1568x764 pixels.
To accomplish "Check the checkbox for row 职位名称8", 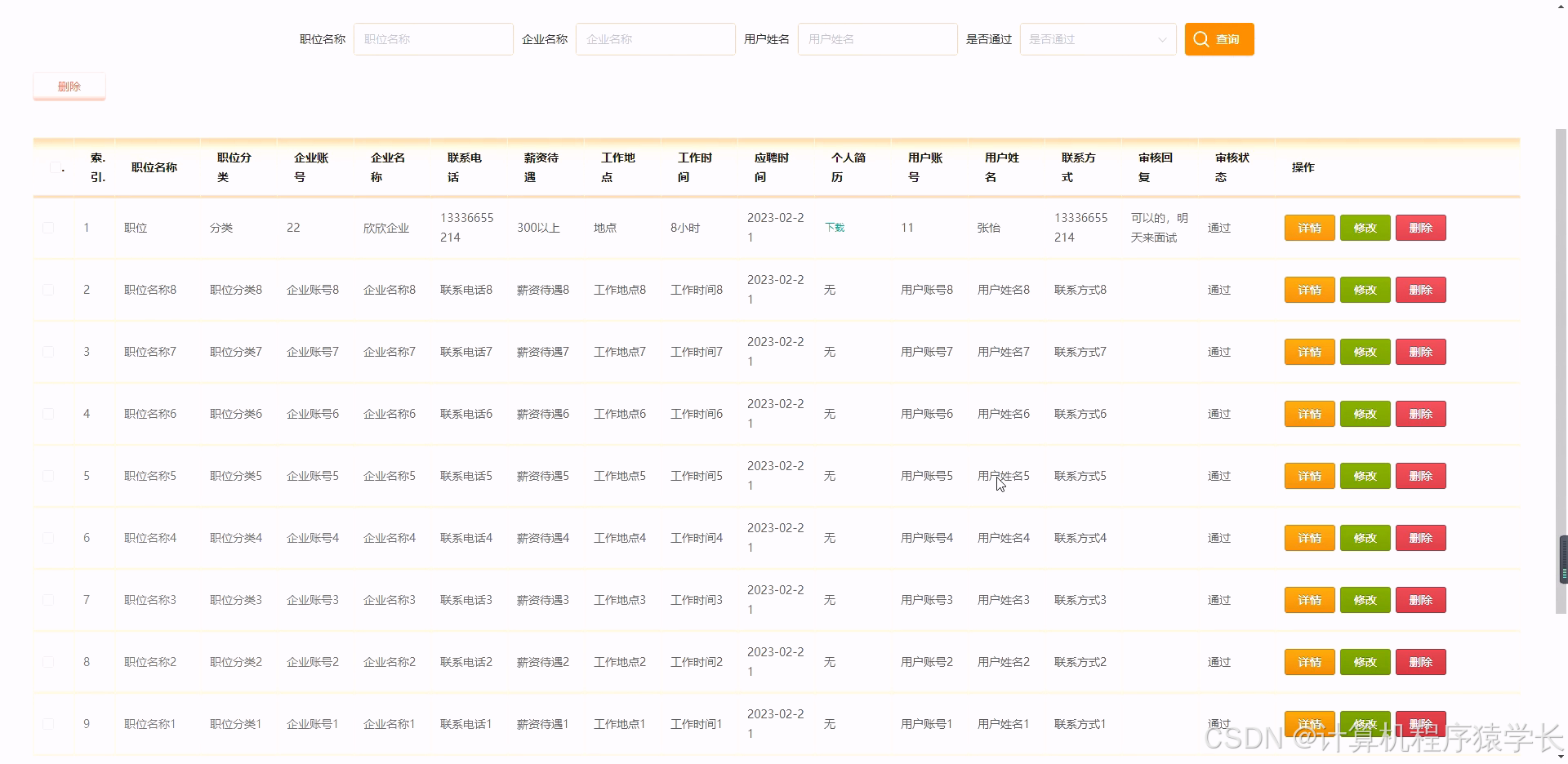I will 48,290.
